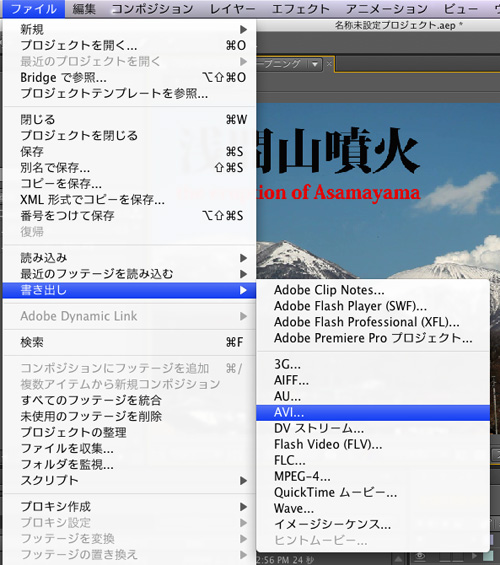
Task: Open the ビュー menu
Action: click(461, 9)
